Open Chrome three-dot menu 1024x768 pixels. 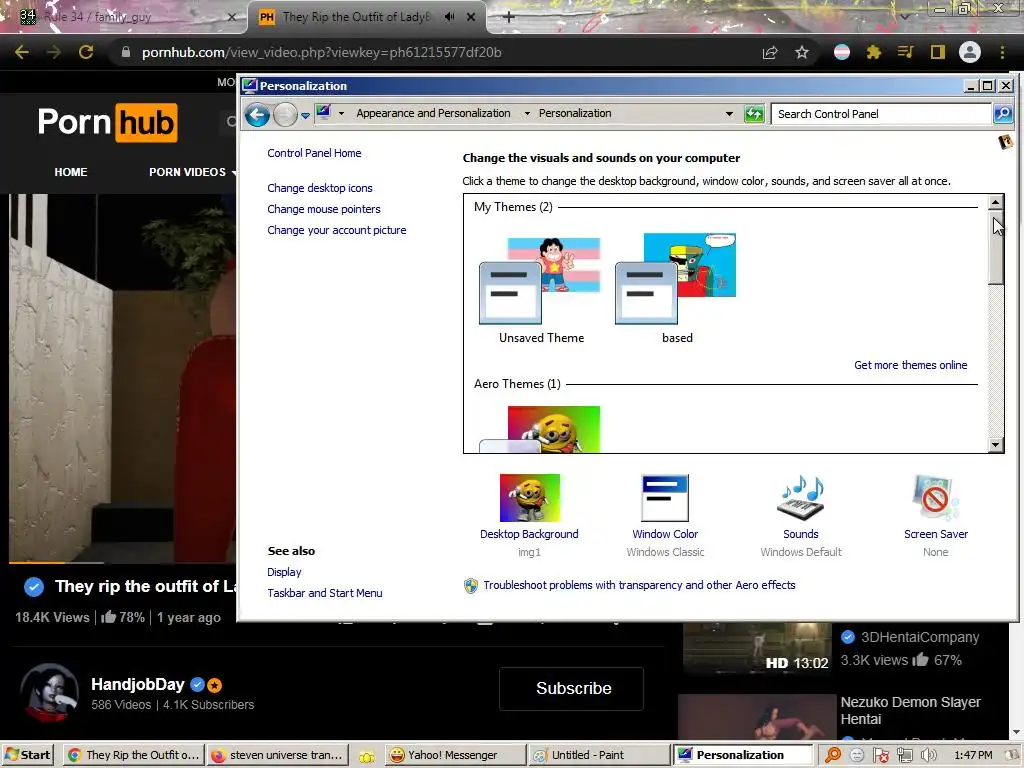pyautogui.click(x=1002, y=52)
